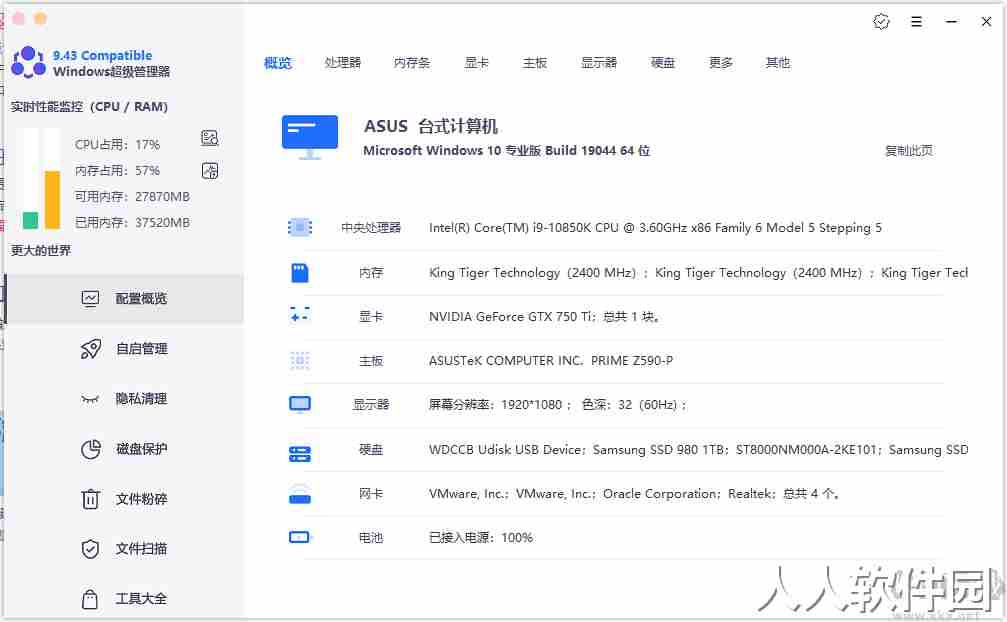Open the 主板 tab
The image size is (1007, 622).
pos(534,63)
